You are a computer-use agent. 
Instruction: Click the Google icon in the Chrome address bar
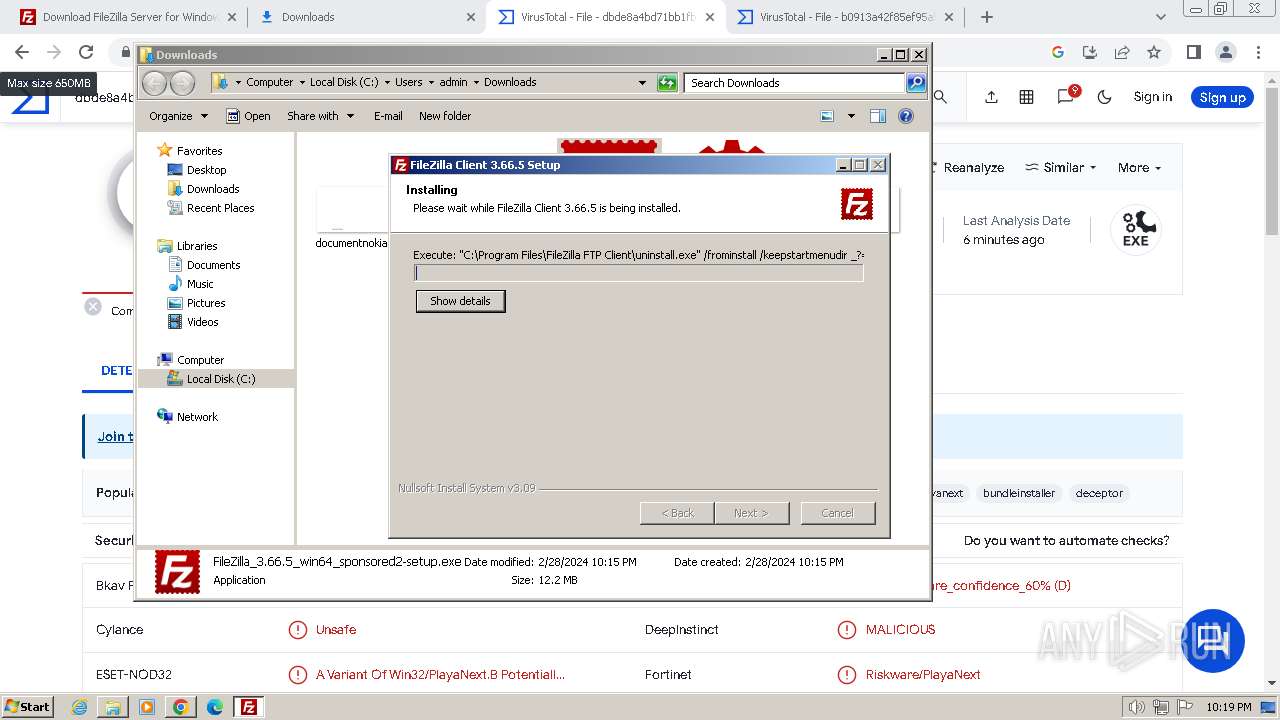[1058, 52]
